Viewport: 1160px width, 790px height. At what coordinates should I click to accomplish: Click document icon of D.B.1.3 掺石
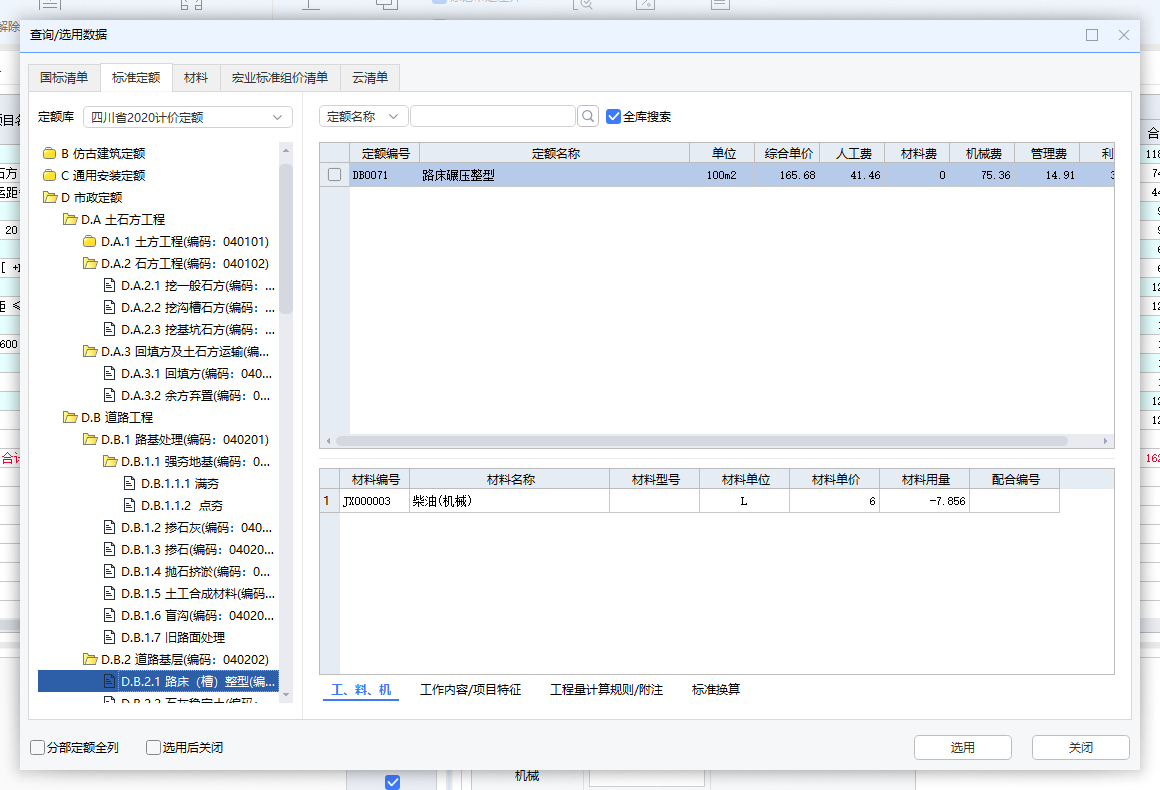coord(109,550)
